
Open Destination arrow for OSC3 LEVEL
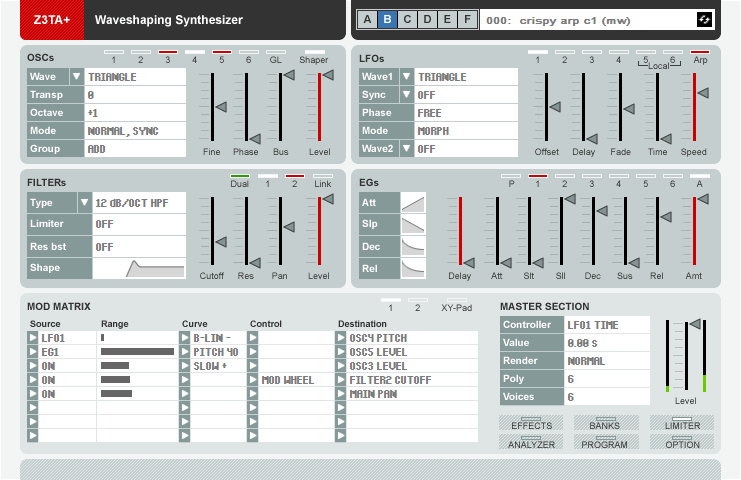tap(341, 366)
